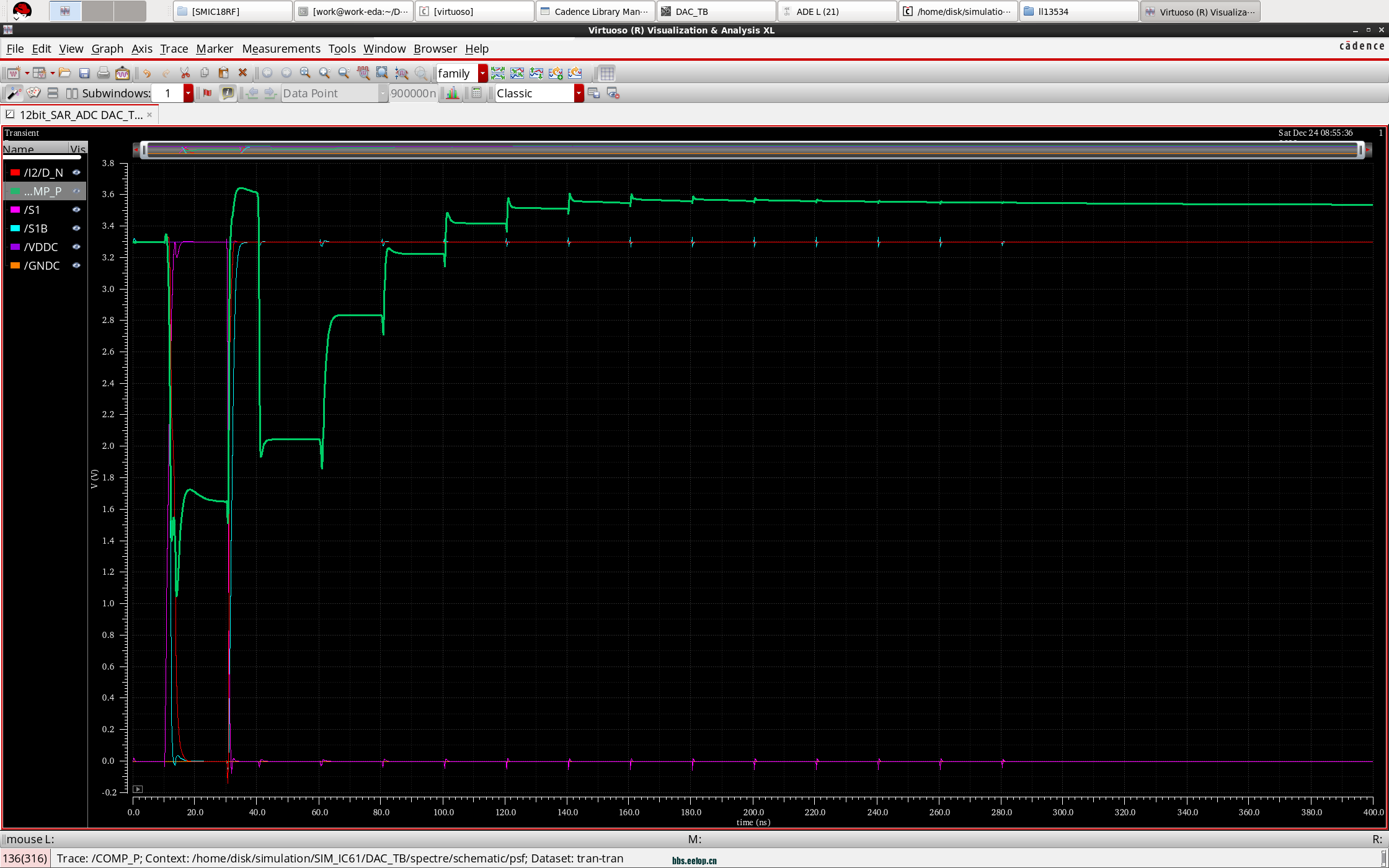Click the new window waveform icon

13,73
